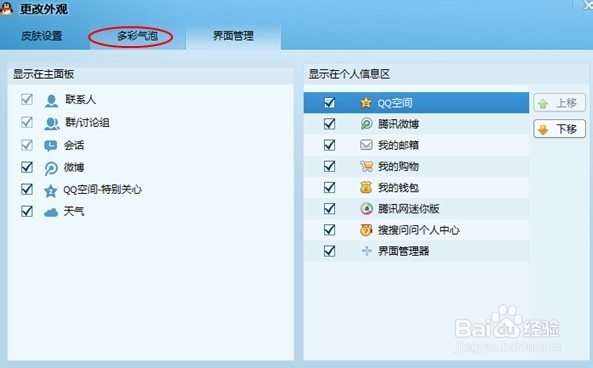Click the 群/讨论组 label text
Viewport: 593px width, 368px height.
(x=87, y=122)
